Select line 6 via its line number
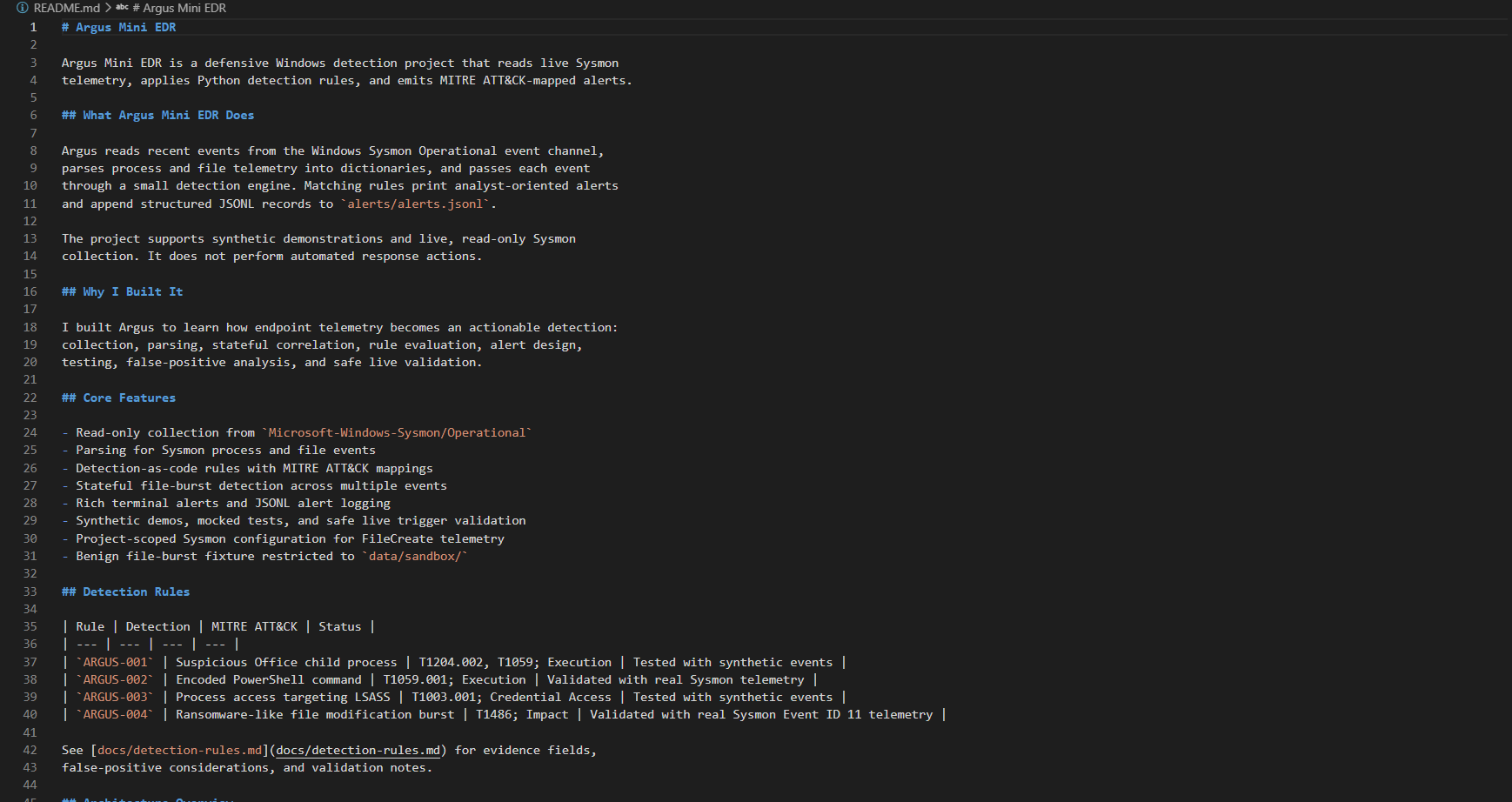 coord(33,115)
